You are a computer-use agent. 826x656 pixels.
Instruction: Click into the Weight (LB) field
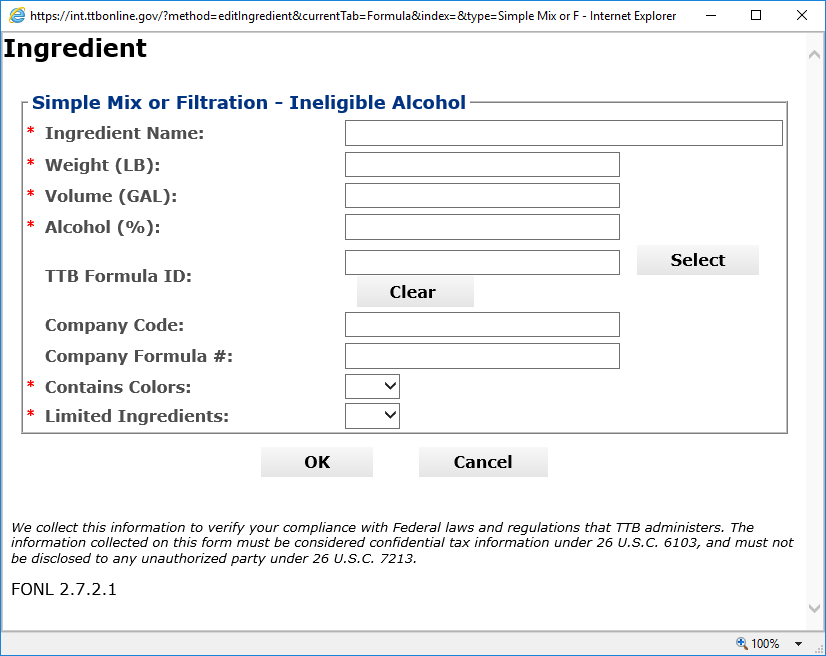pos(482,165)
